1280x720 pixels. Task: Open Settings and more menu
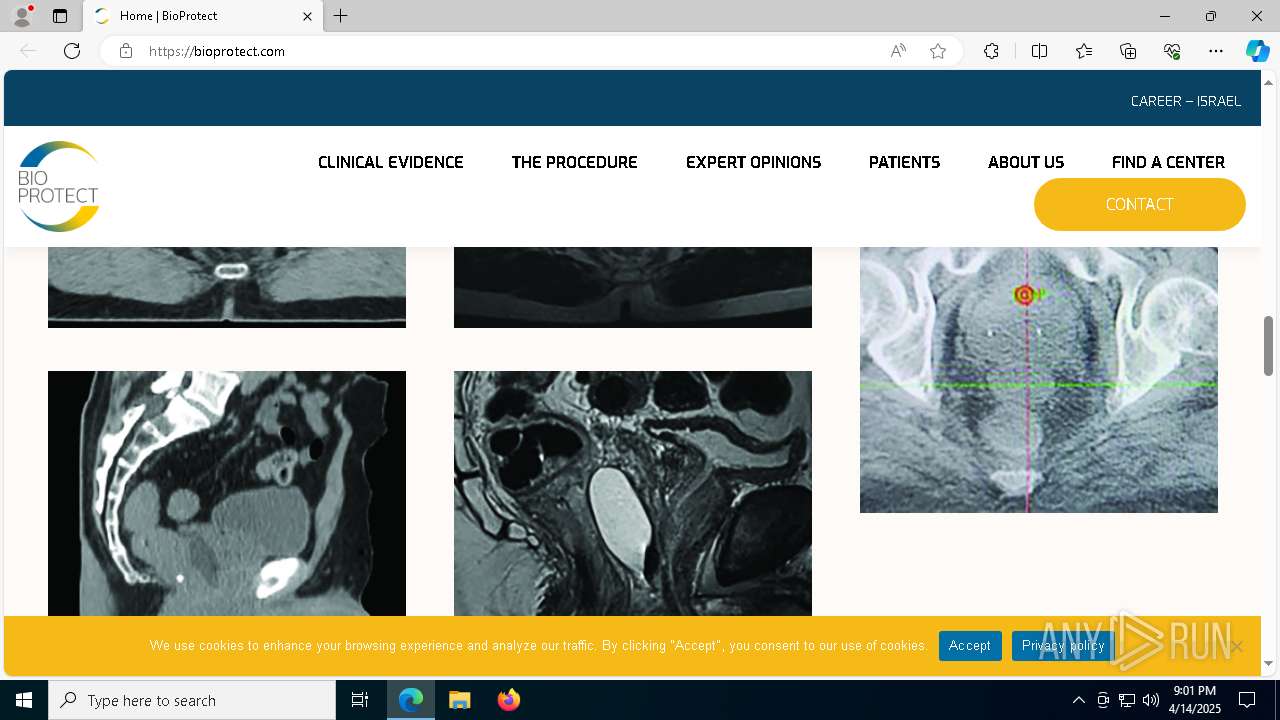1216,51
